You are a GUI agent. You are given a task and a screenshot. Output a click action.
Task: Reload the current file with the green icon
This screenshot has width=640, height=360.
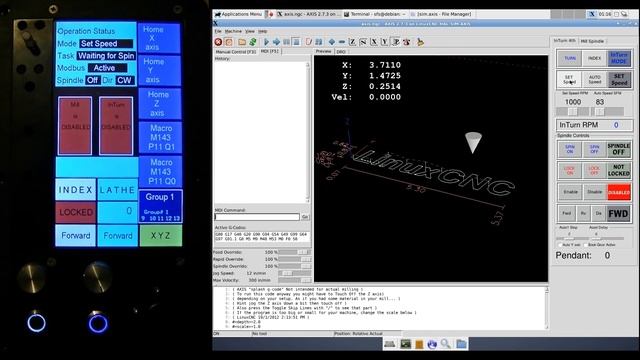[253, 42]
